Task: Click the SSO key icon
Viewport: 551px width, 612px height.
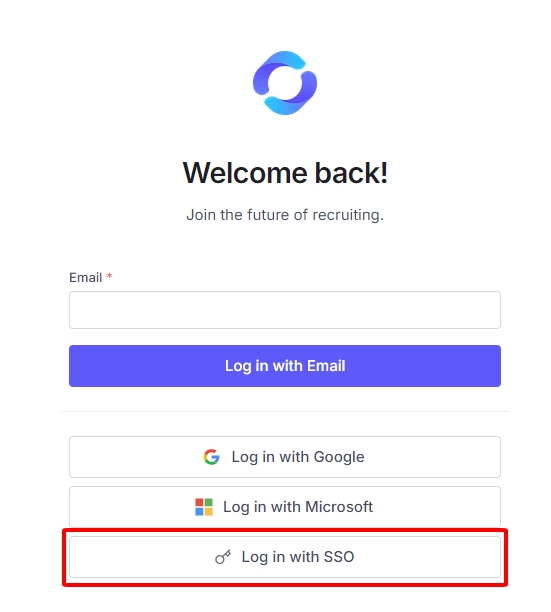Action: tap(223, 557)
